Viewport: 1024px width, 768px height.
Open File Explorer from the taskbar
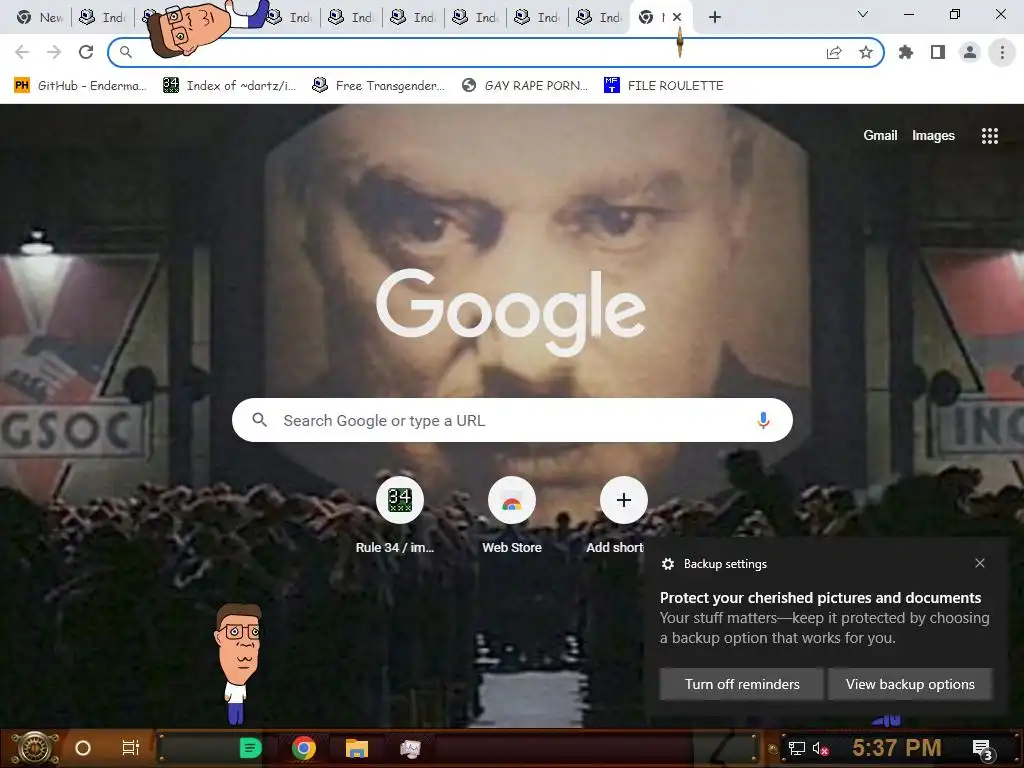[357, 748]
